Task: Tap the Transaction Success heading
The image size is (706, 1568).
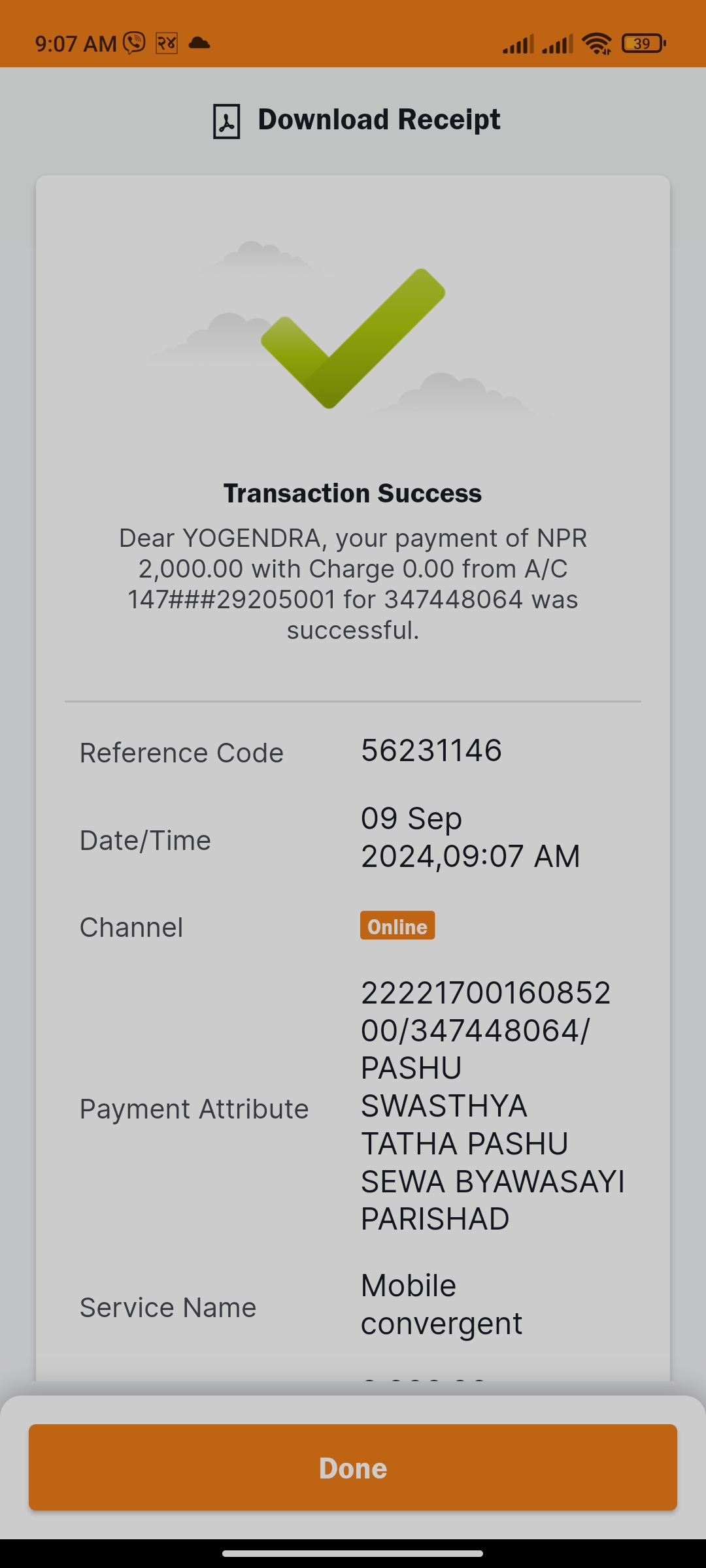Action: point(353,493)
